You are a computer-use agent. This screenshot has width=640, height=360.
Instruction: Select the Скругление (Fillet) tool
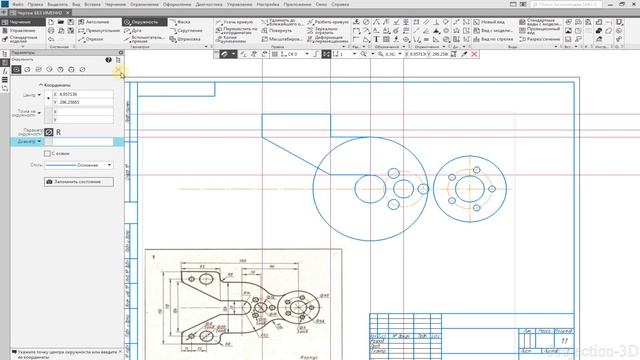coord(186,31)
